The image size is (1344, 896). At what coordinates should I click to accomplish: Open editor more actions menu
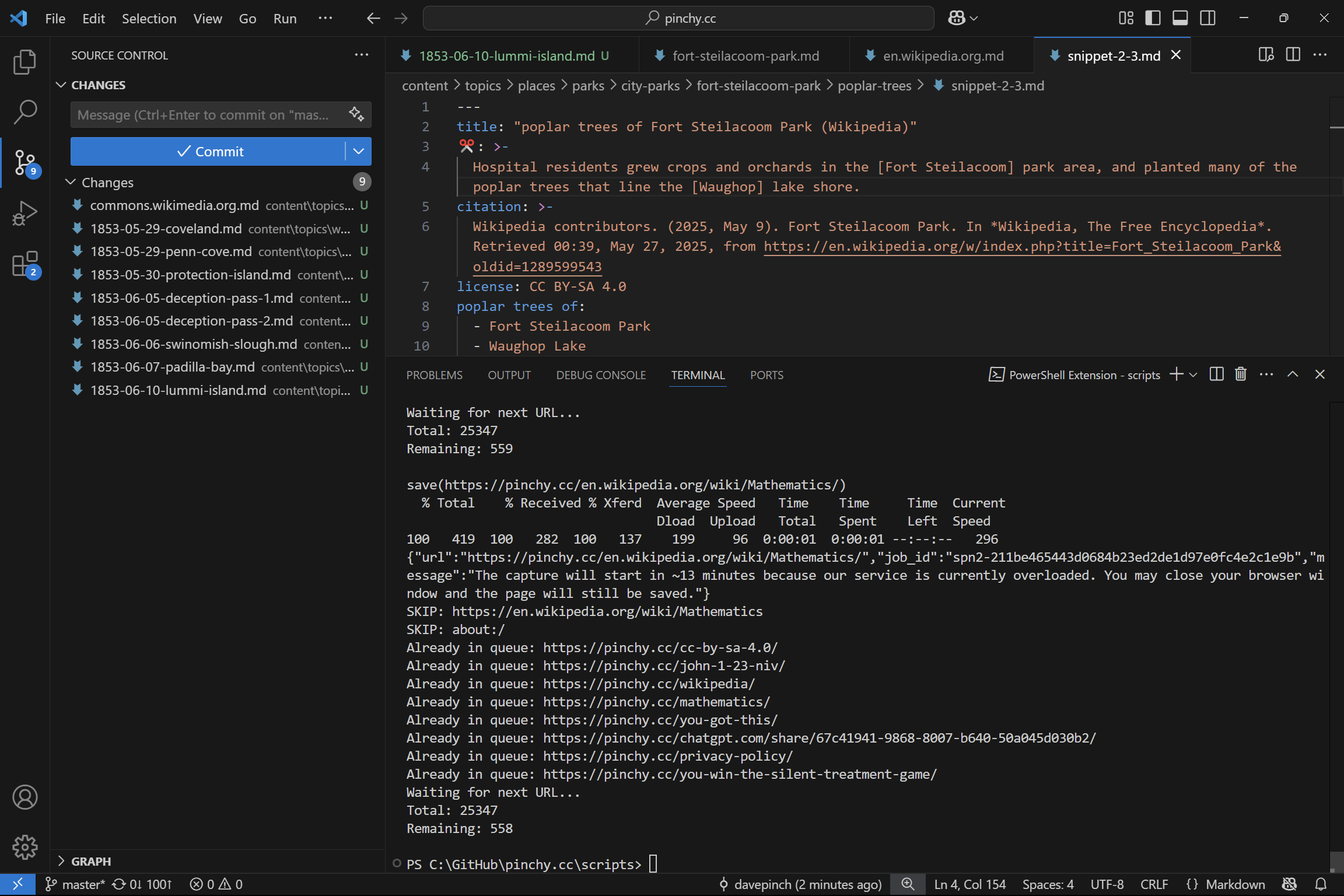1320,55
